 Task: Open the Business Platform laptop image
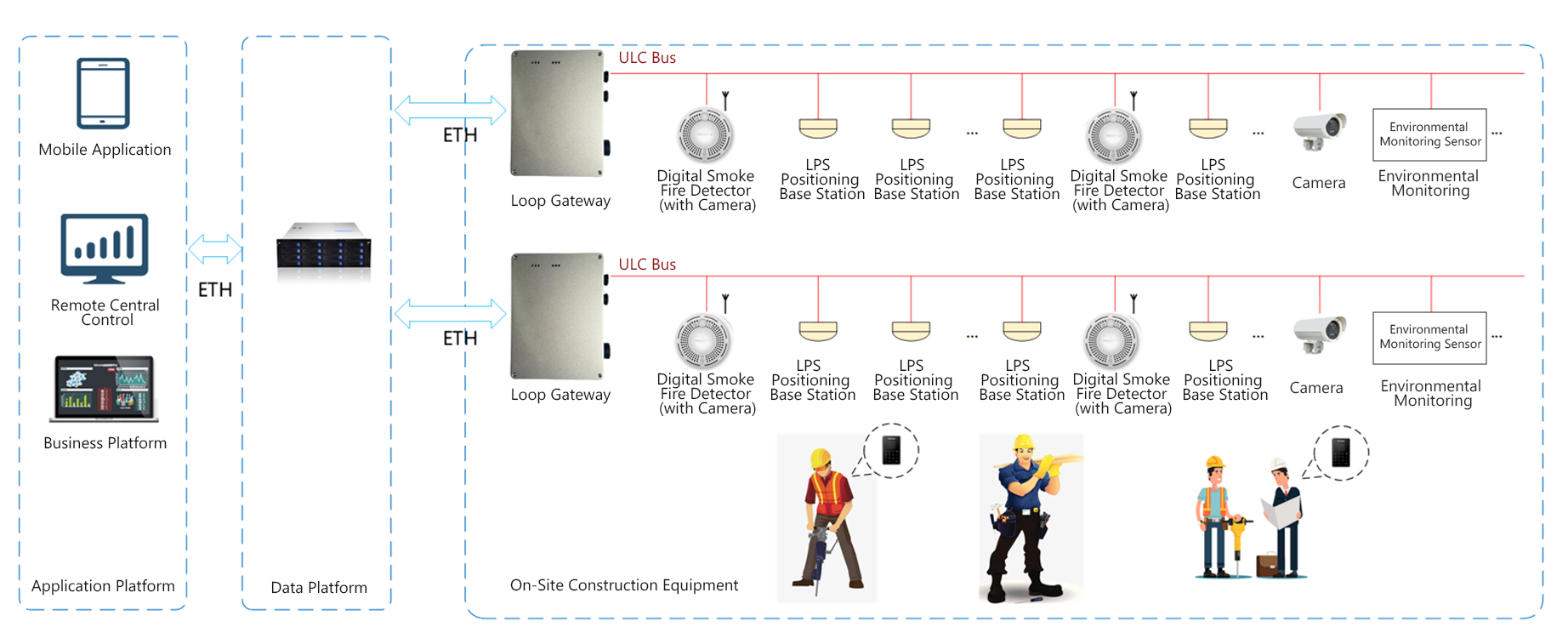tap(105, 389)
